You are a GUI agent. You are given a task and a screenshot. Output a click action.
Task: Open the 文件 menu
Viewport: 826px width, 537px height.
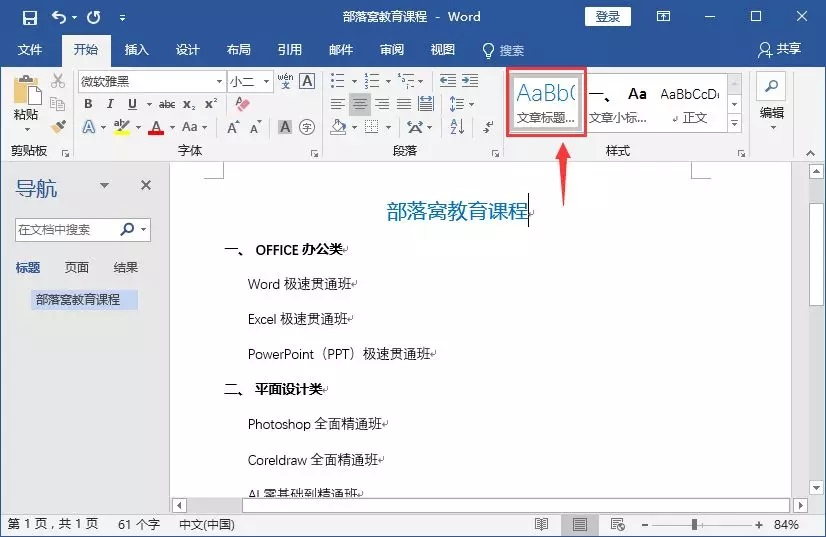click(x=30, y=50)
